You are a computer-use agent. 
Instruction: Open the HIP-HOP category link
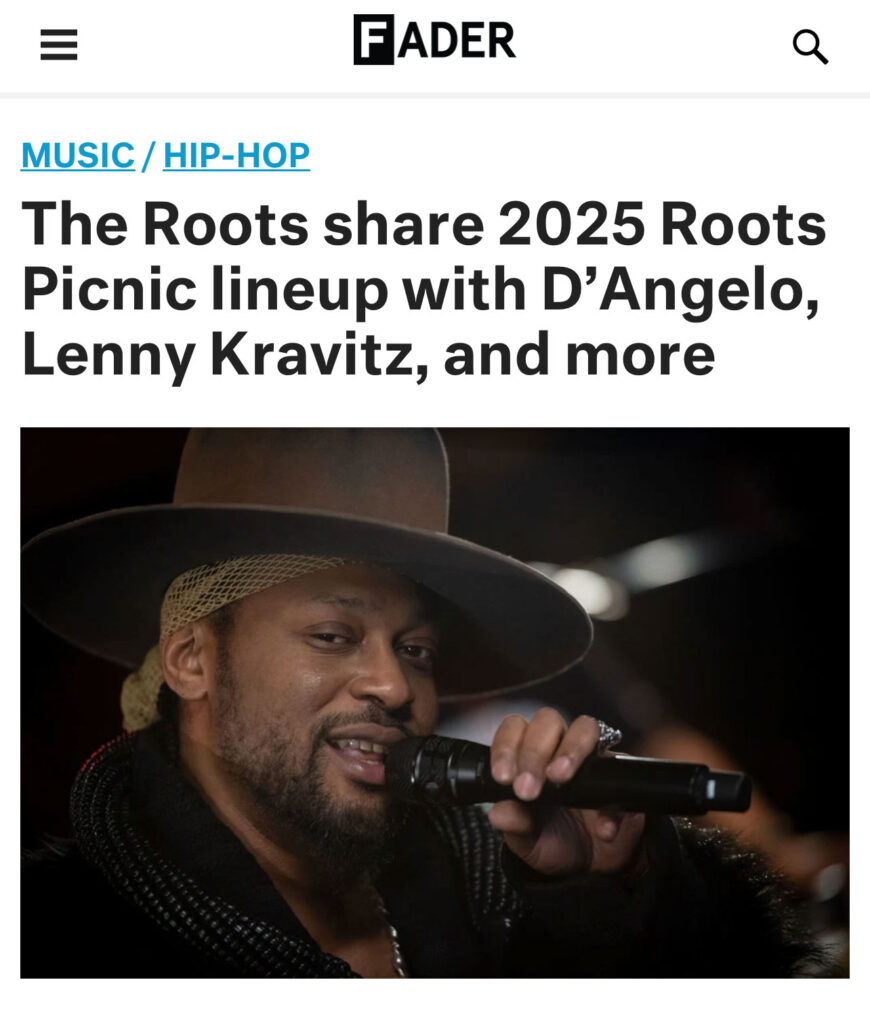pyautogui.click(x=236, y=155)
